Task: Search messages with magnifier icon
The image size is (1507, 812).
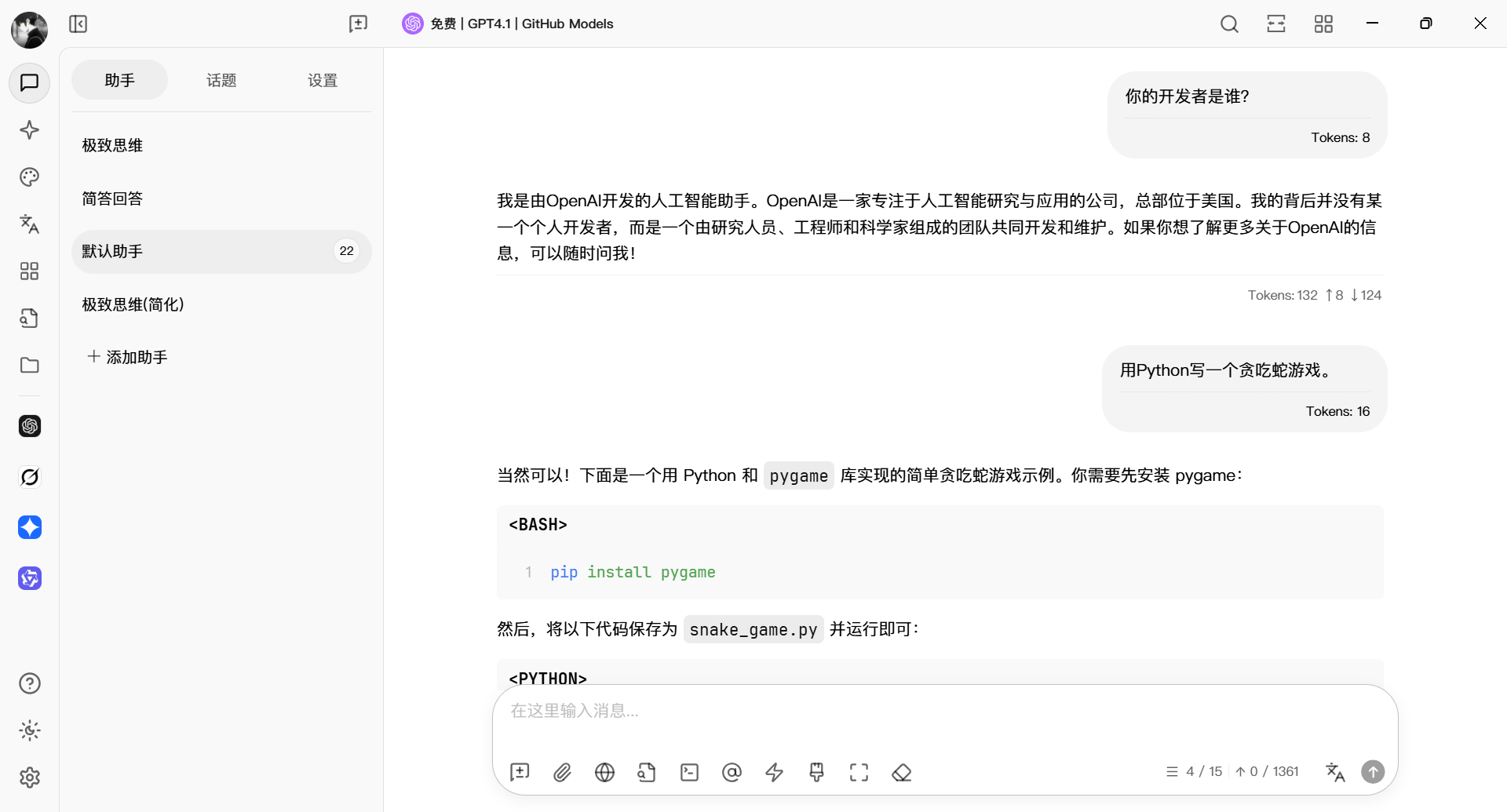Action: tap(1229, 24)
